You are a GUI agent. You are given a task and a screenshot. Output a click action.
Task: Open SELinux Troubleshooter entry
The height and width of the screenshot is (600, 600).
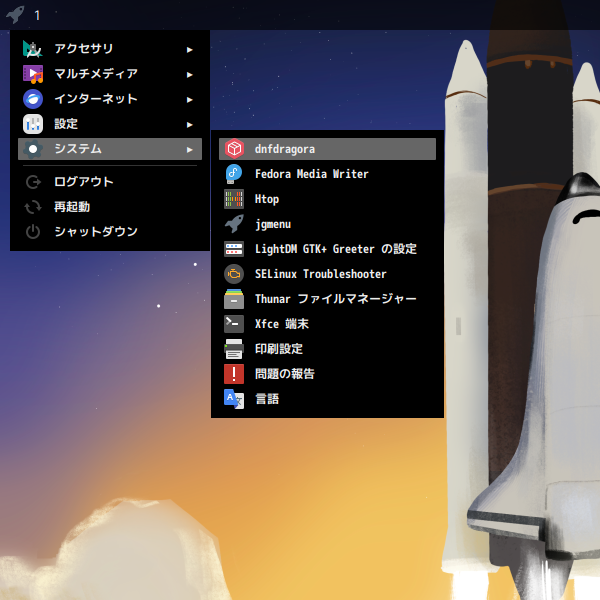(327, 274)
